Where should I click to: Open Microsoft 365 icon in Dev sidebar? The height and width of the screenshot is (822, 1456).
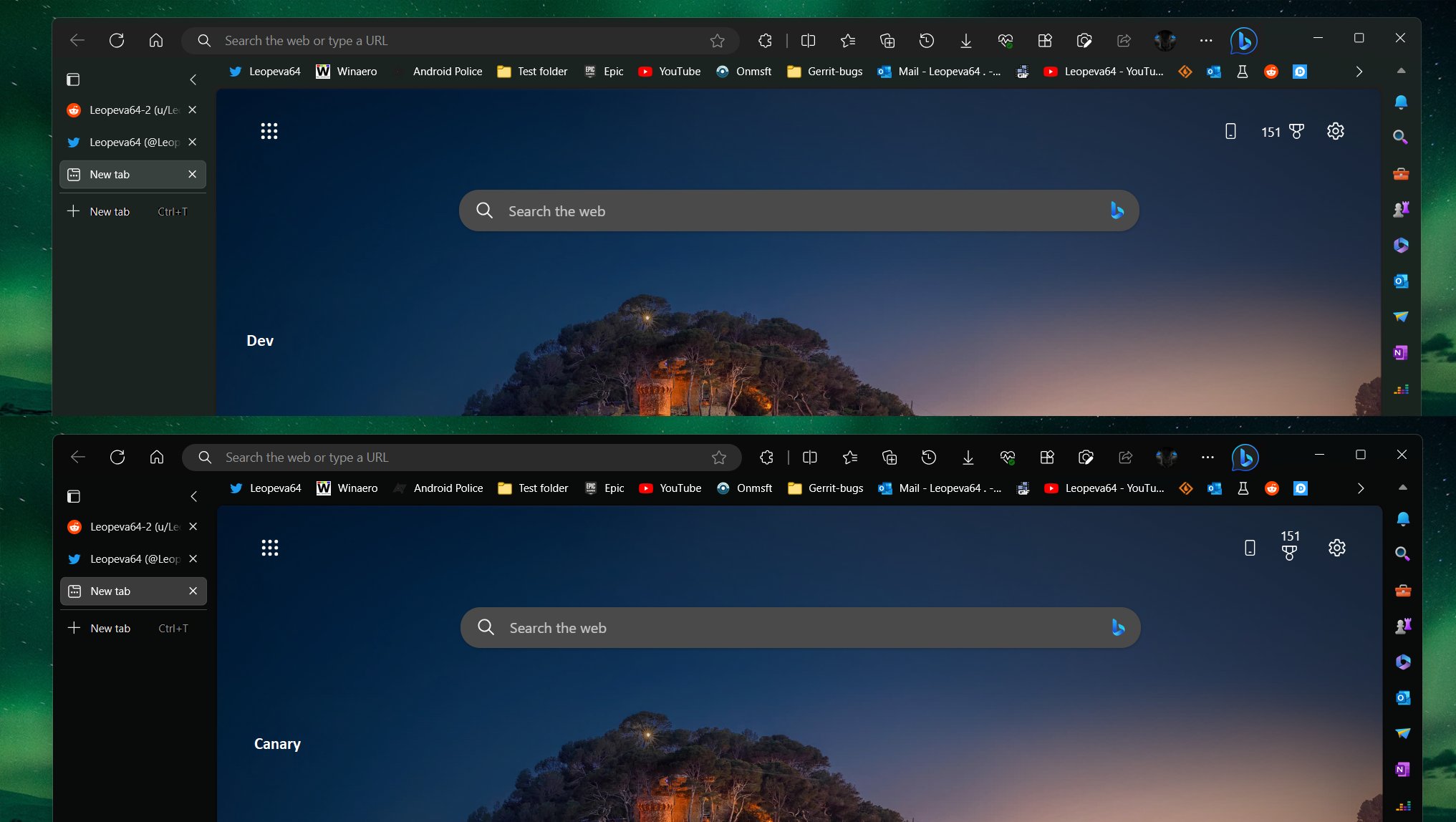pyautogui.click(x=1401, y=245)
